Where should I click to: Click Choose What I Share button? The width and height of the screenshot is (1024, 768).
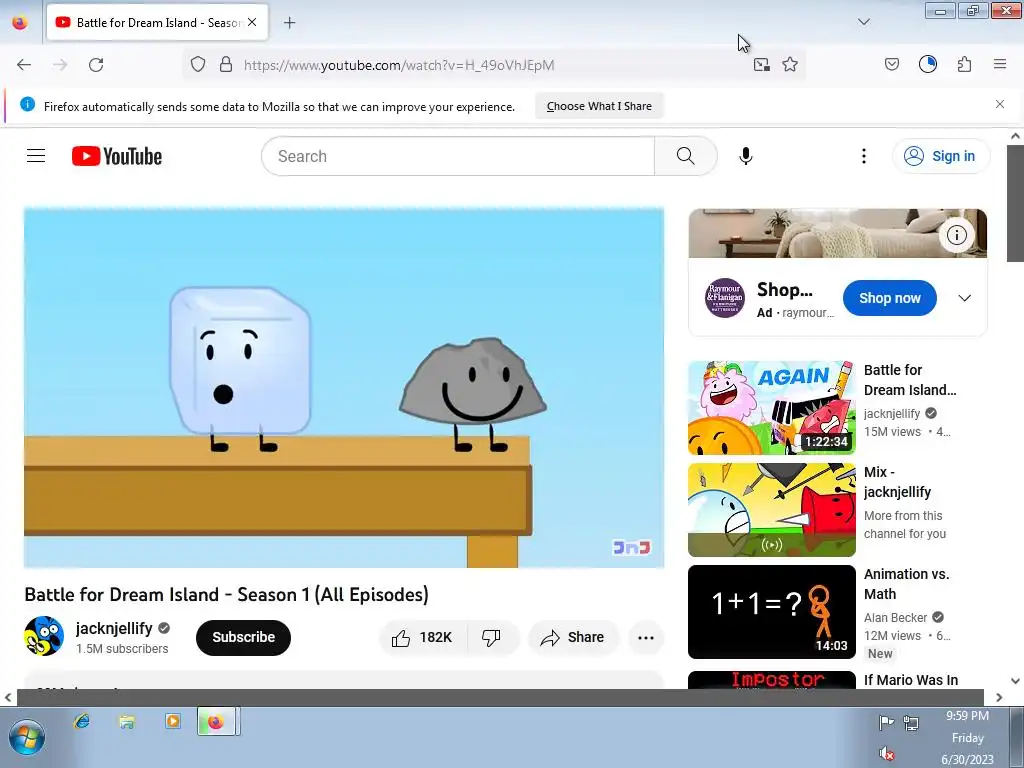coord(599,106)
